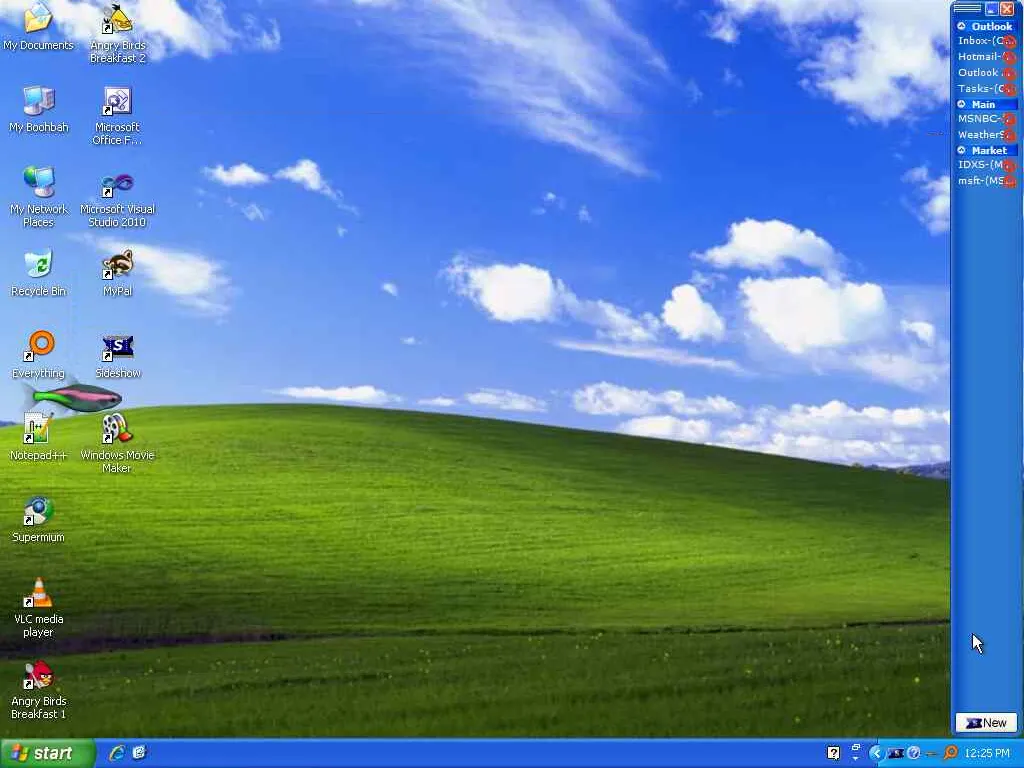The height and width of the screenshot is (768, 1024).
Task: Select the VLC media player shortcut
Action: (38, 607)
